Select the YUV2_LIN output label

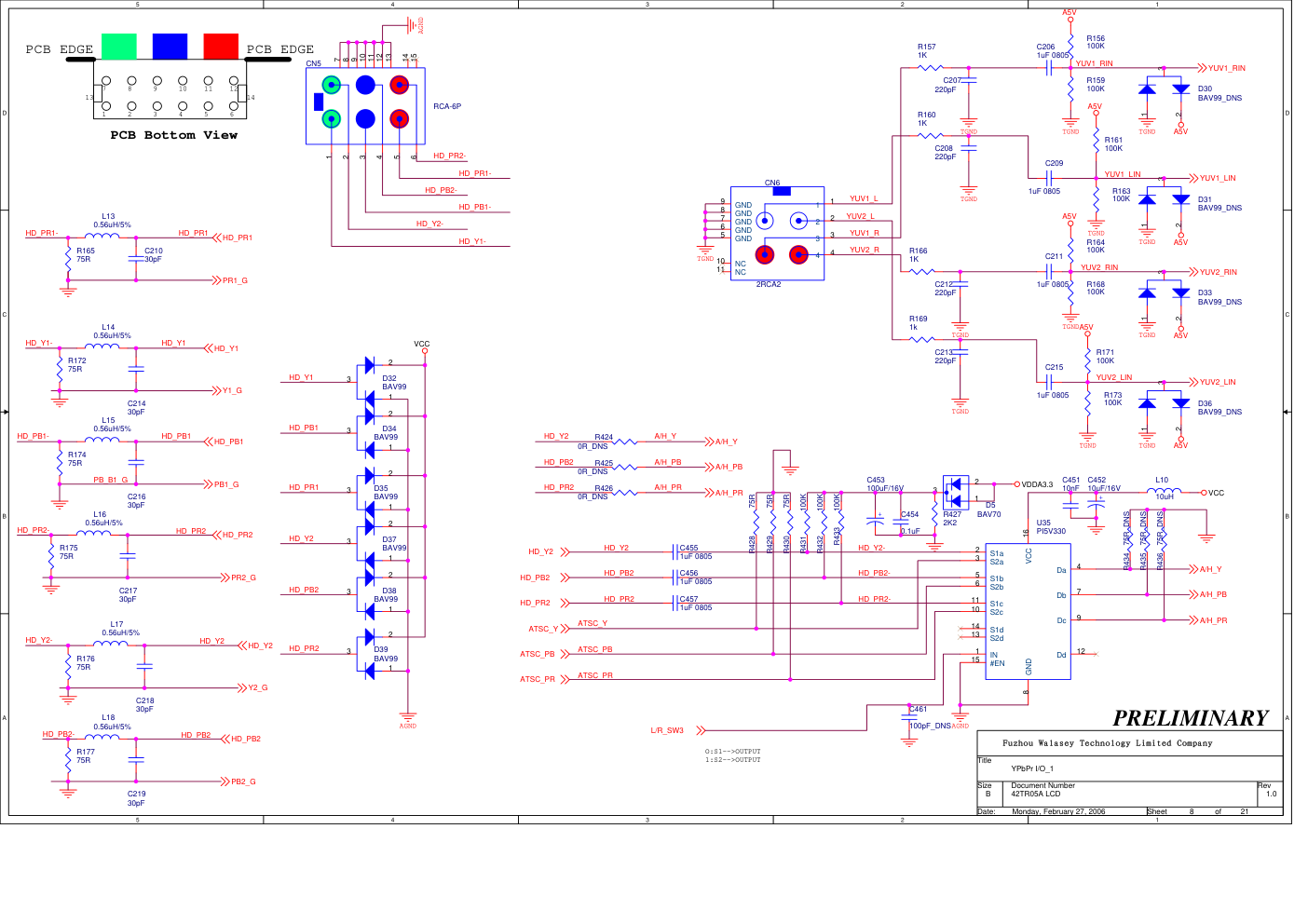pyautogui.click(x=1217, y=382)
